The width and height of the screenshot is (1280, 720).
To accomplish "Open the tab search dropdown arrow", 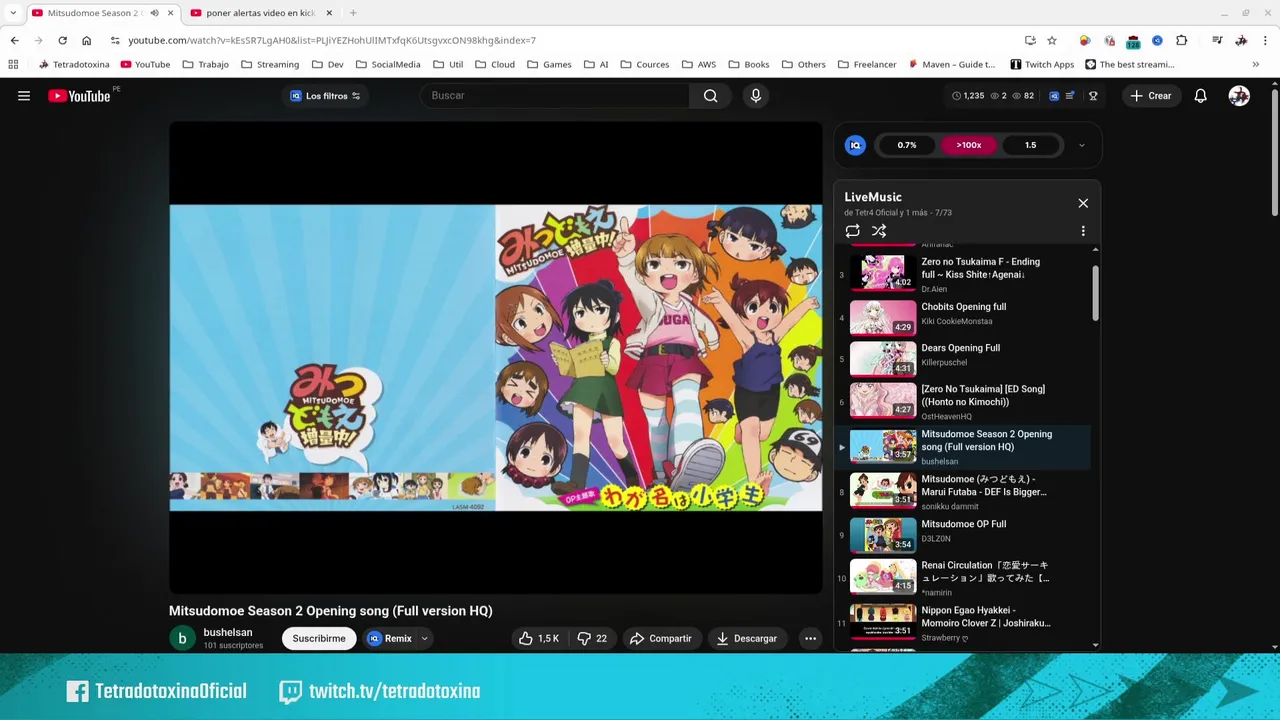I will tap(12, 13).
